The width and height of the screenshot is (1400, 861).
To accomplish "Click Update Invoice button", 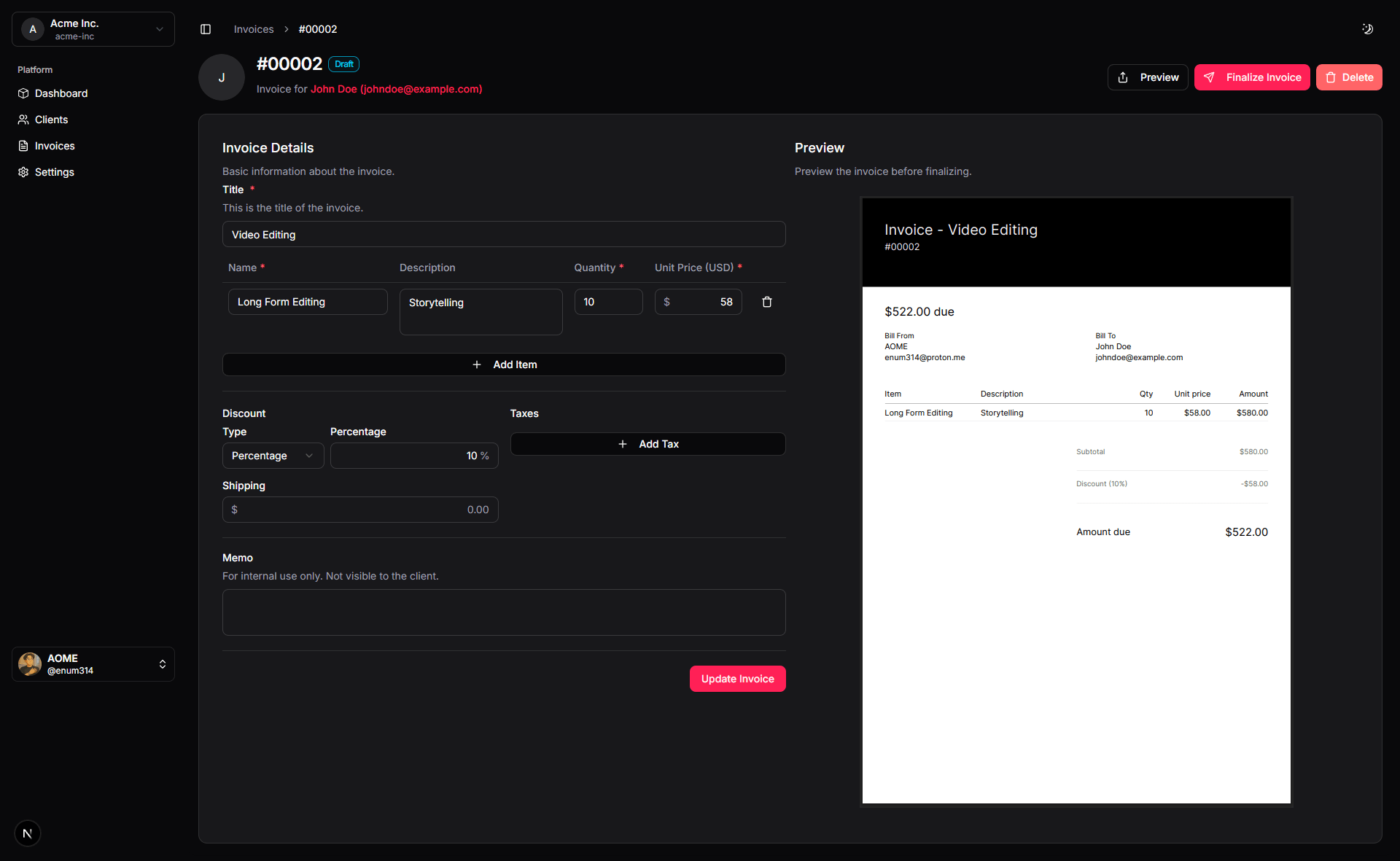I will pyautogui.click(x=738, y=679).
